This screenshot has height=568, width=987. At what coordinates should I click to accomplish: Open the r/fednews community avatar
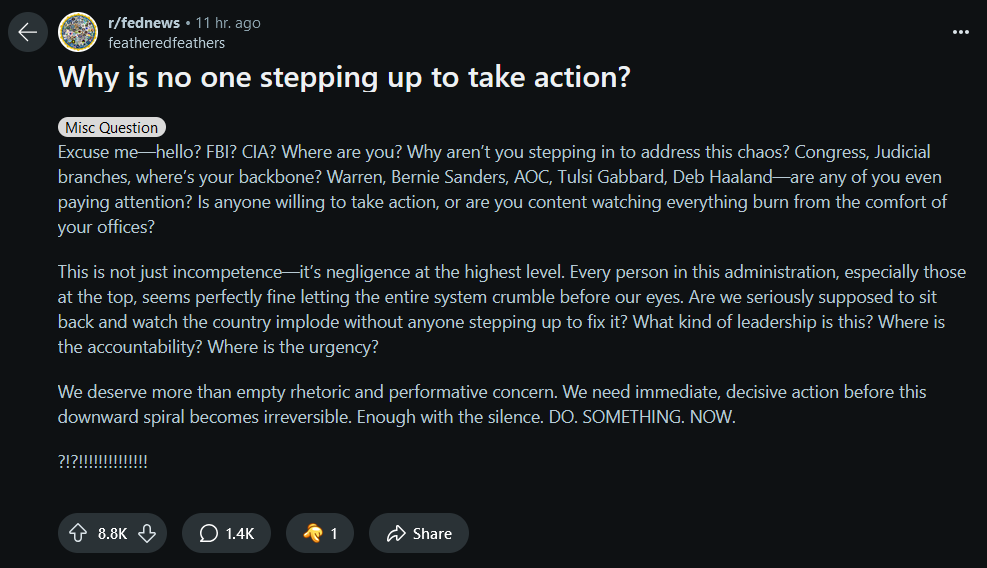click(x=78, y=32)
